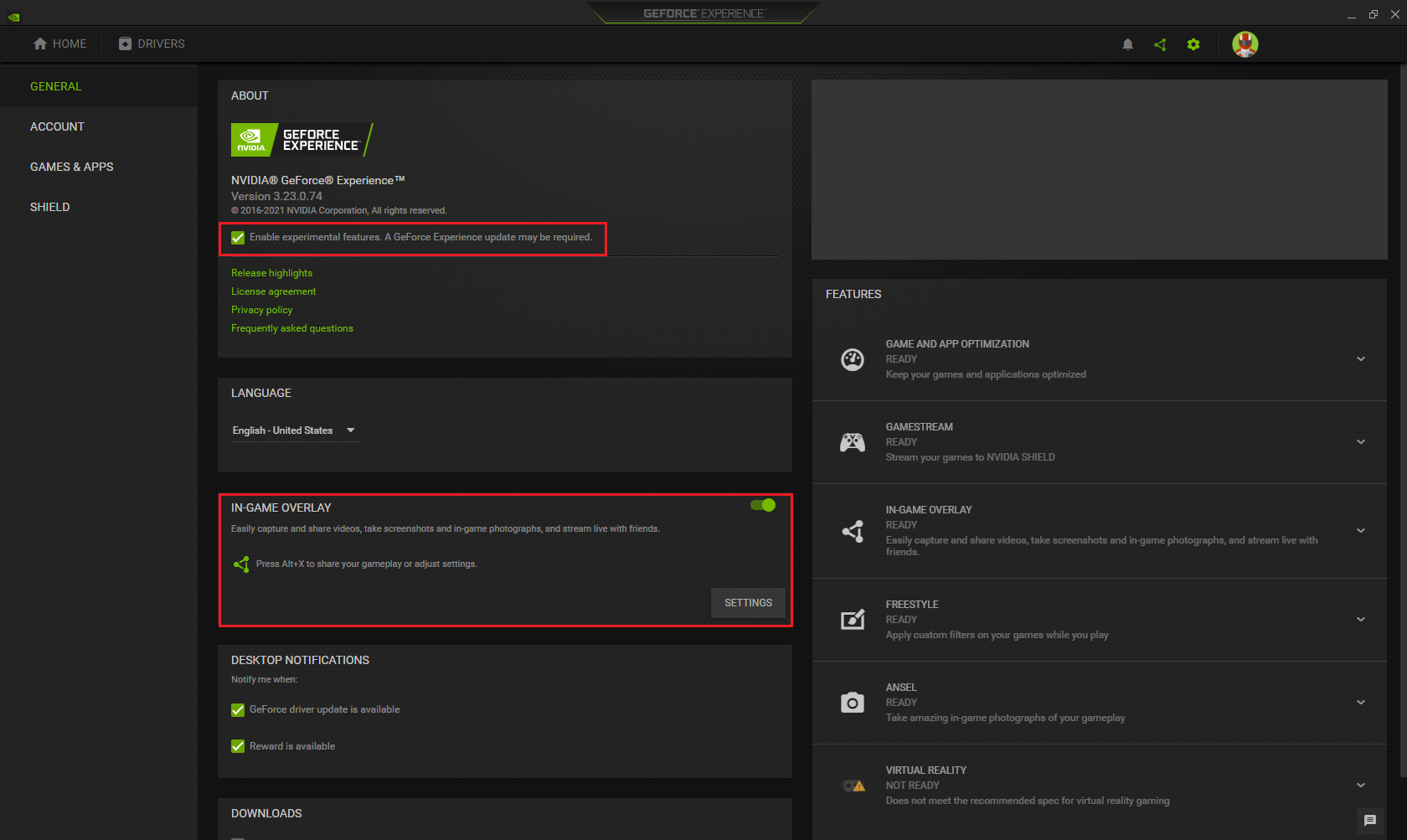Open settings via the green gear icon
This screenshot has width=1407, height=840.
coord(1193,44)
